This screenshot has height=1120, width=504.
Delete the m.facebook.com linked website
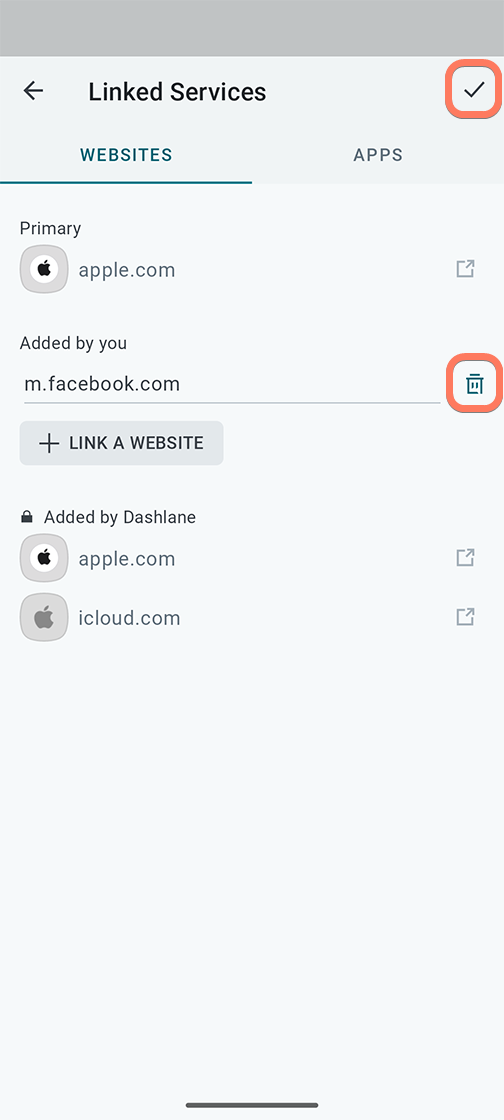pos(475,384)
